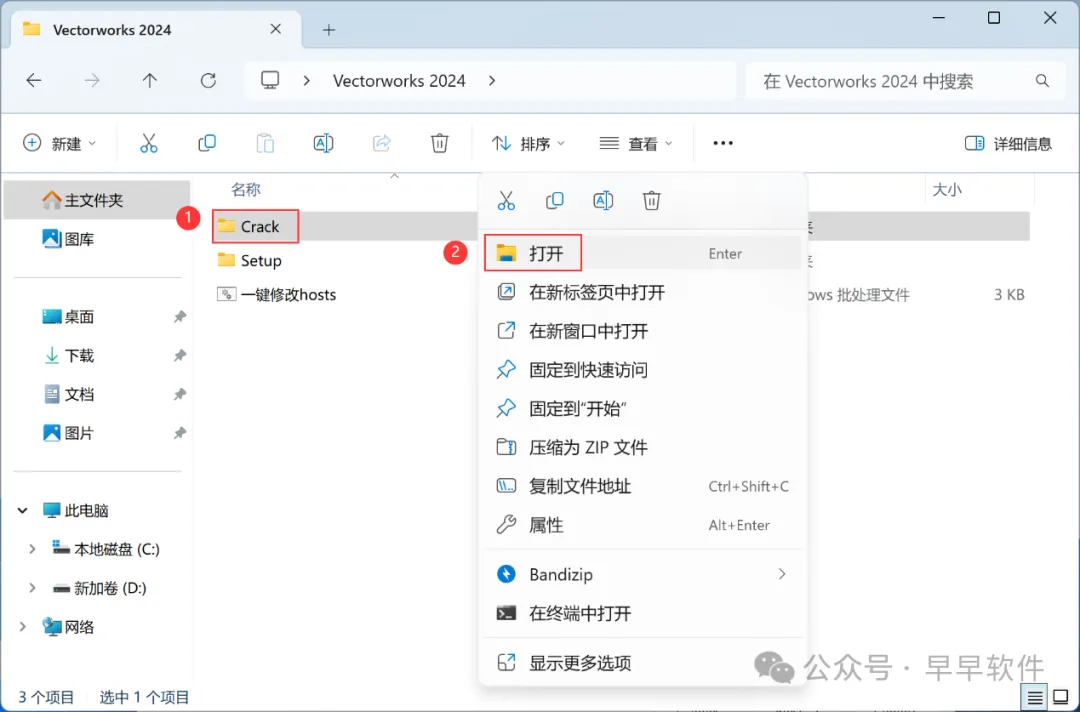Choose 压缩为 ZIP 文件

point(642,448)
